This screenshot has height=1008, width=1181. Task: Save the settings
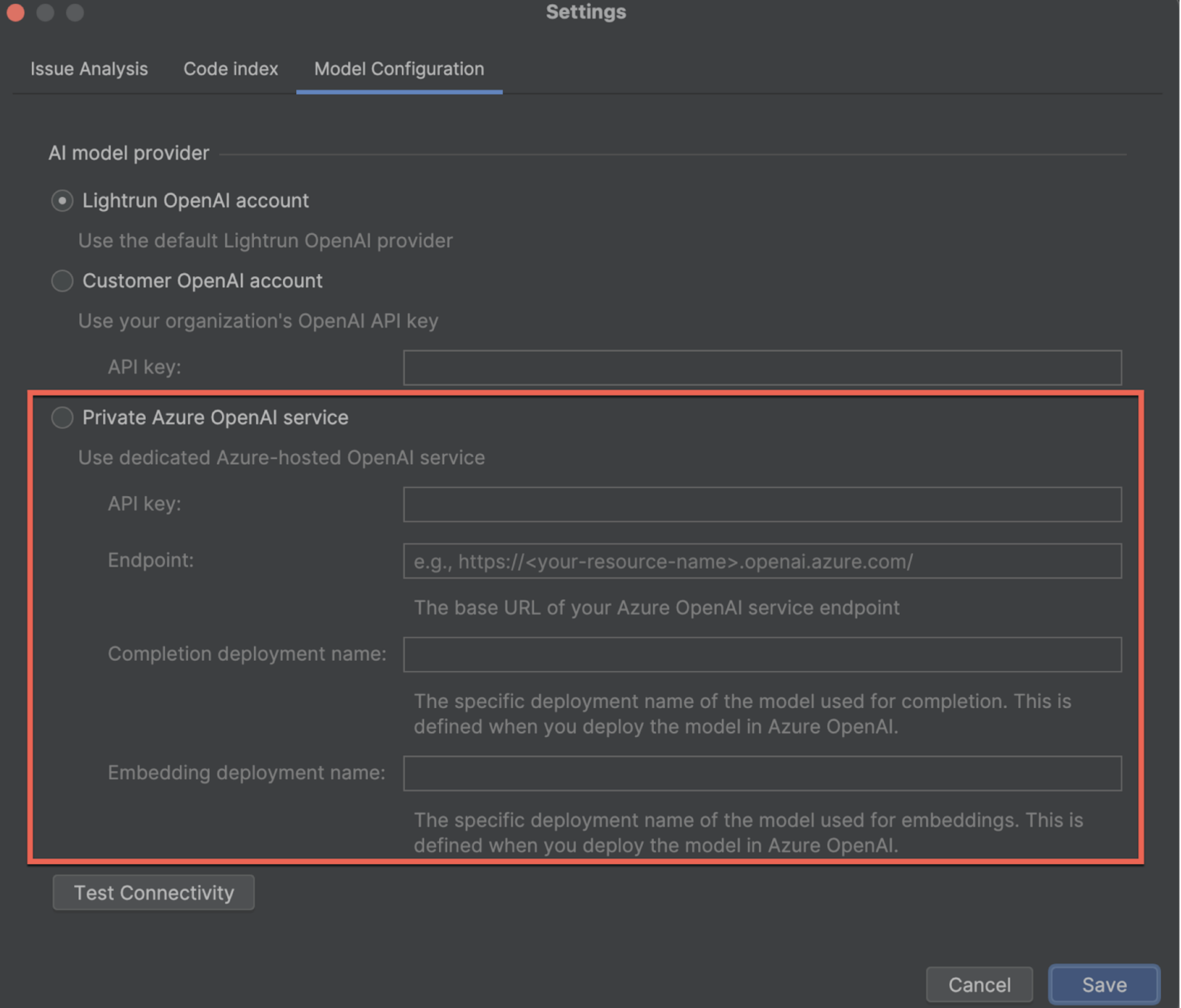(1104, 984)
